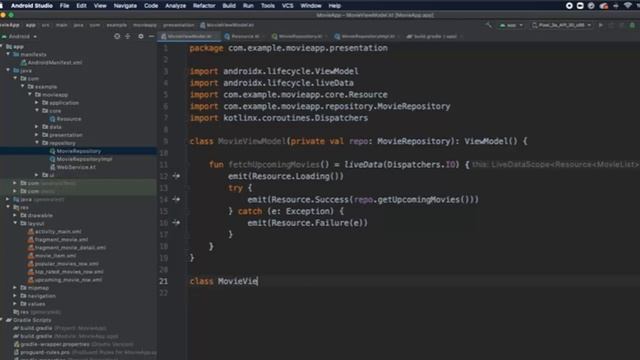
Task: Collapse the core package
Action: [37, 111]
